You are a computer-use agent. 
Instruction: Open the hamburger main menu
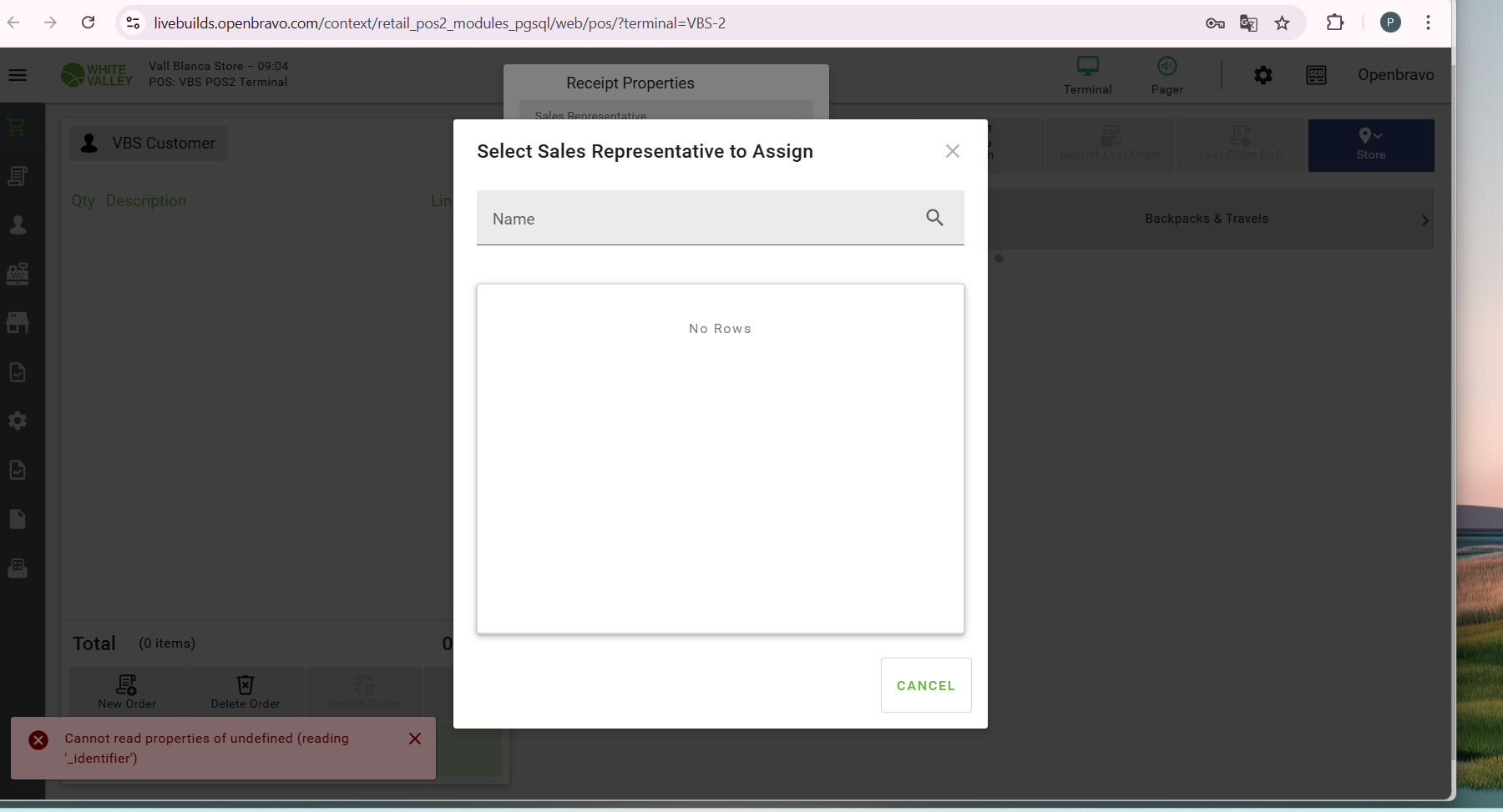coord(18,75)
